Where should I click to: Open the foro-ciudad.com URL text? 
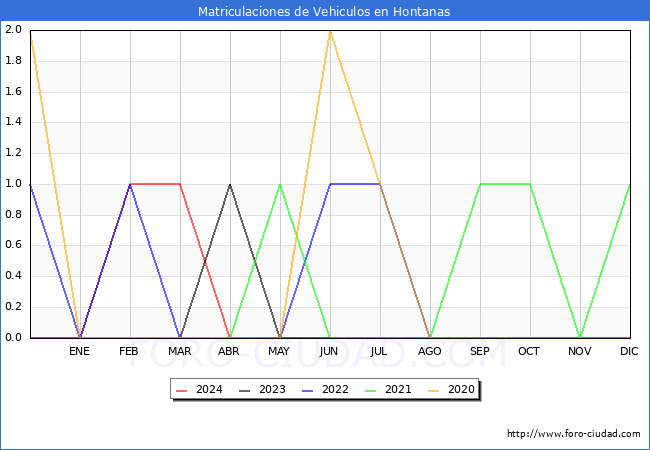pyautogui.click(x=574, y=434)
